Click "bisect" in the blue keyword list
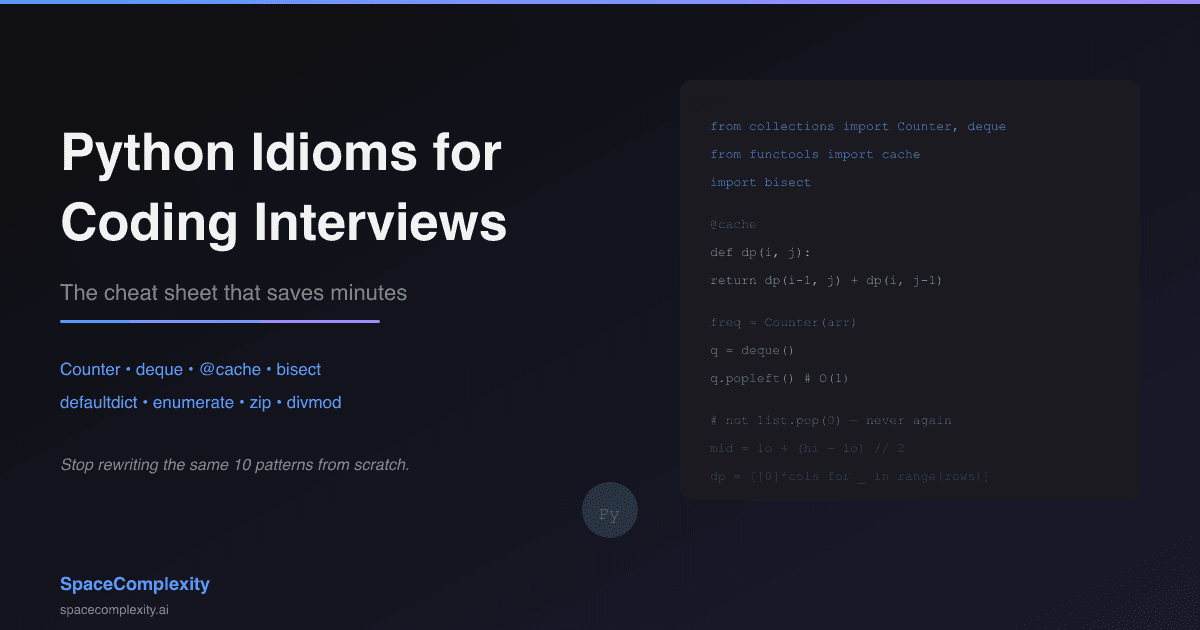This screenshot has width=1200, height=630. [299, 369]
